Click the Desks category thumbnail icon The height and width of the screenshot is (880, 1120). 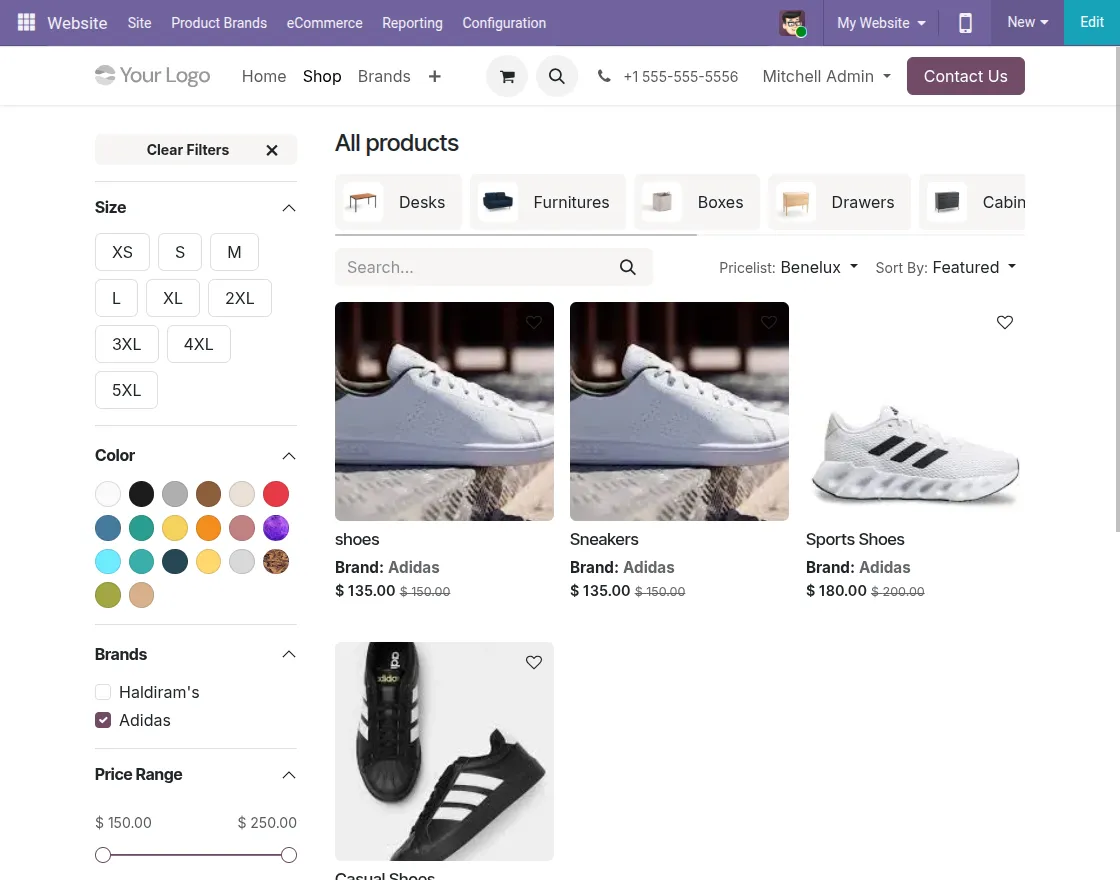tap(363, 202)
